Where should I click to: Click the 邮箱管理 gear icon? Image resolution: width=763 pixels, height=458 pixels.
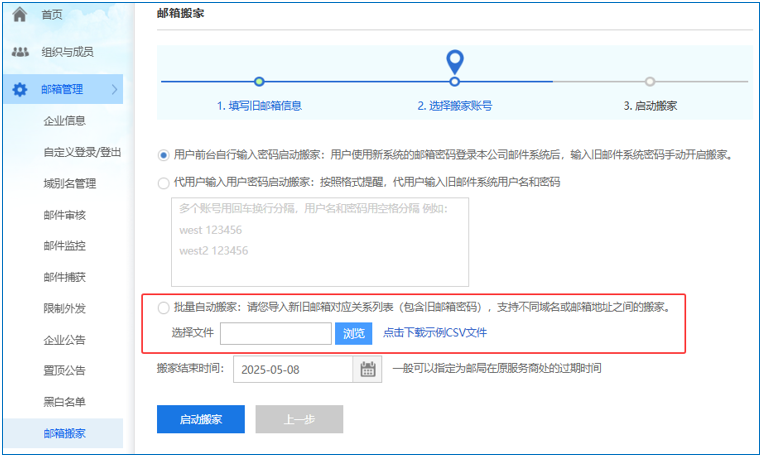pos(19,90)
